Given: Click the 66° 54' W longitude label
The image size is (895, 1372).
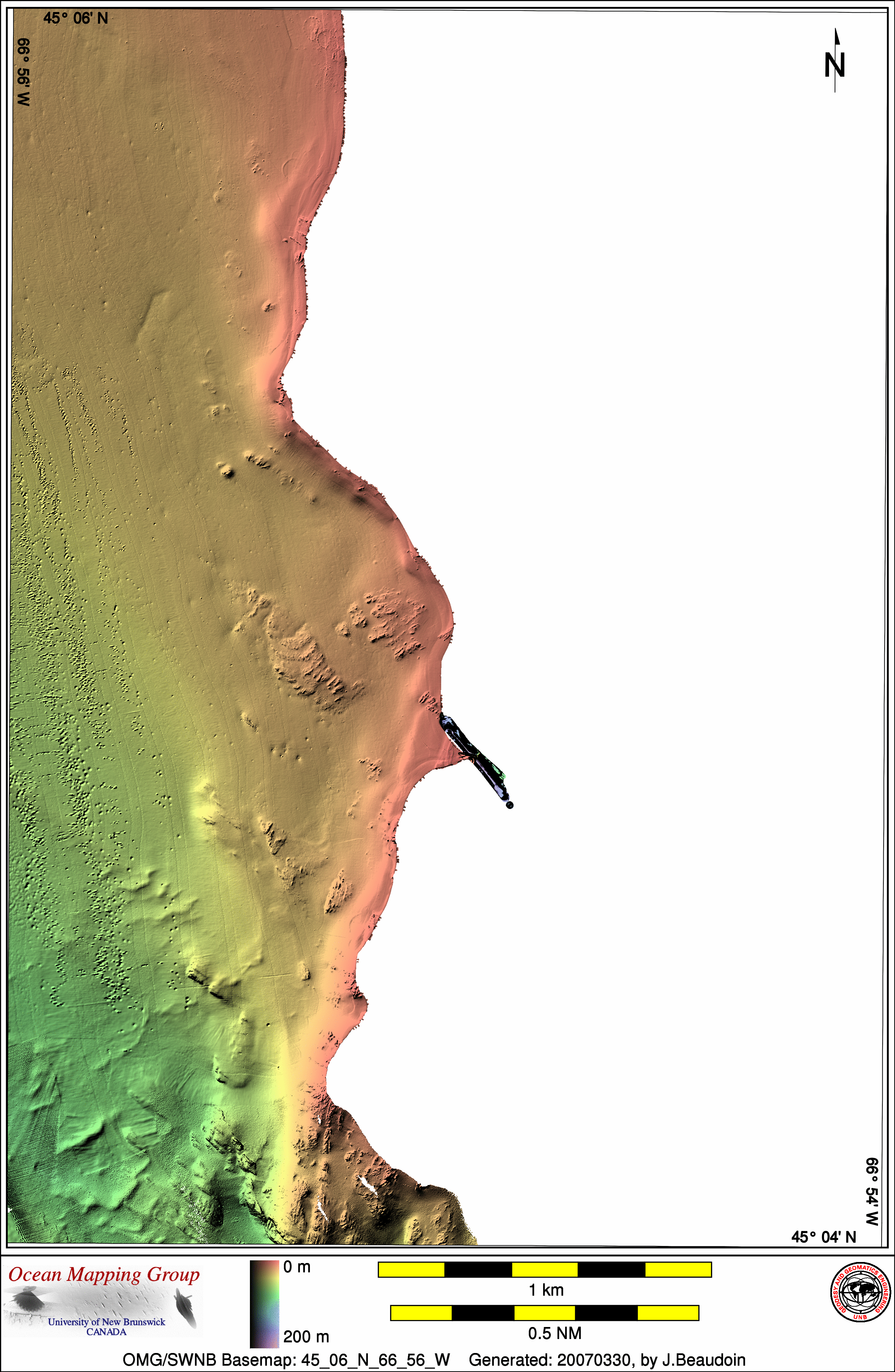Looking at the screenshot, I should 872,1192.
